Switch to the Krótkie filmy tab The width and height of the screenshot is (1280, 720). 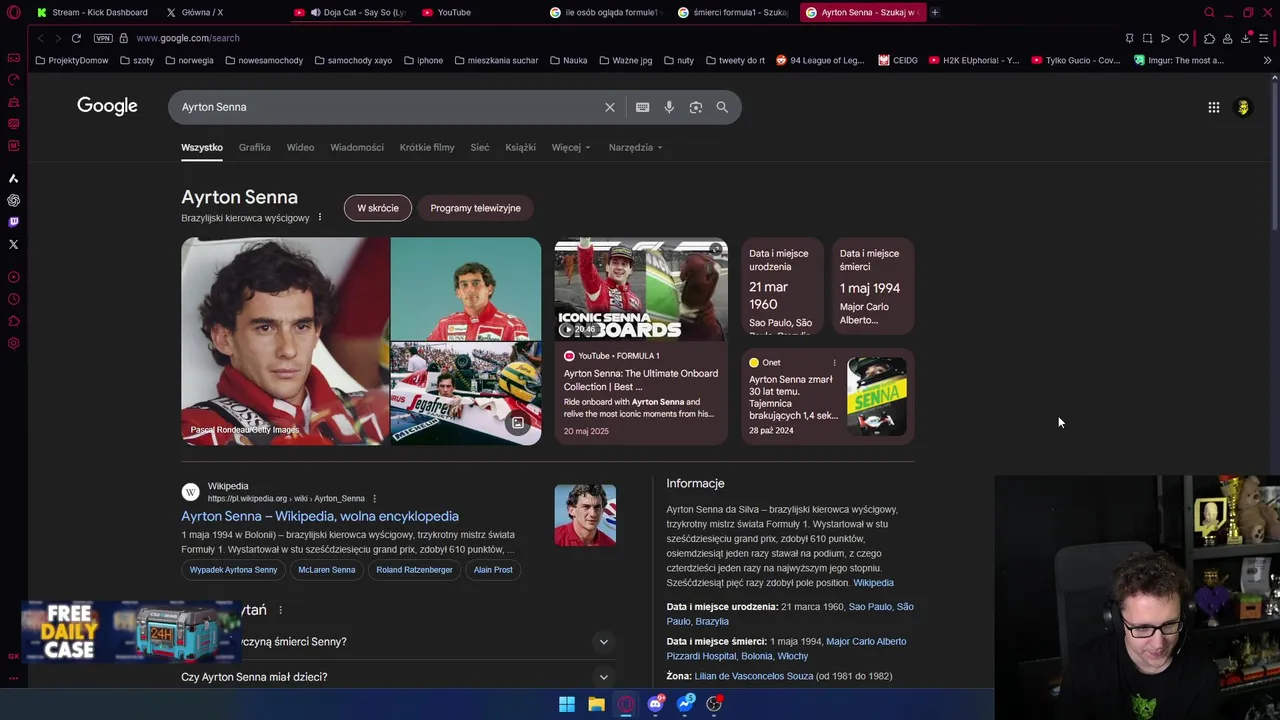(x=427, y=147)
